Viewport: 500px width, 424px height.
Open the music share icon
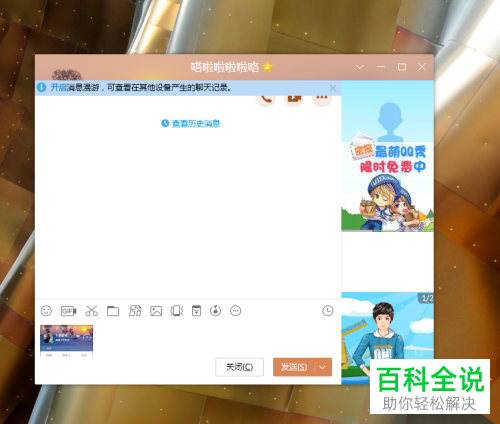coord(215,311)
